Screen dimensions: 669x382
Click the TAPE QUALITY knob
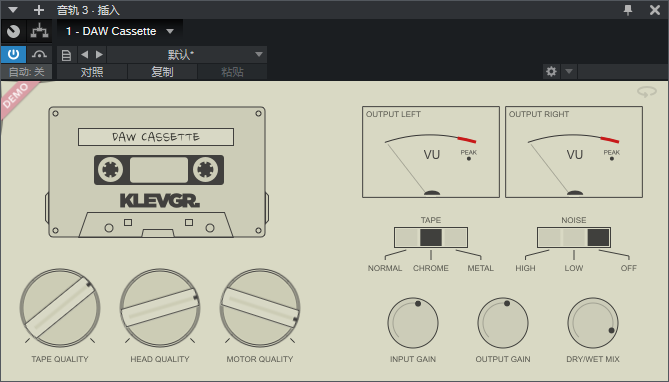click(60, 308)
